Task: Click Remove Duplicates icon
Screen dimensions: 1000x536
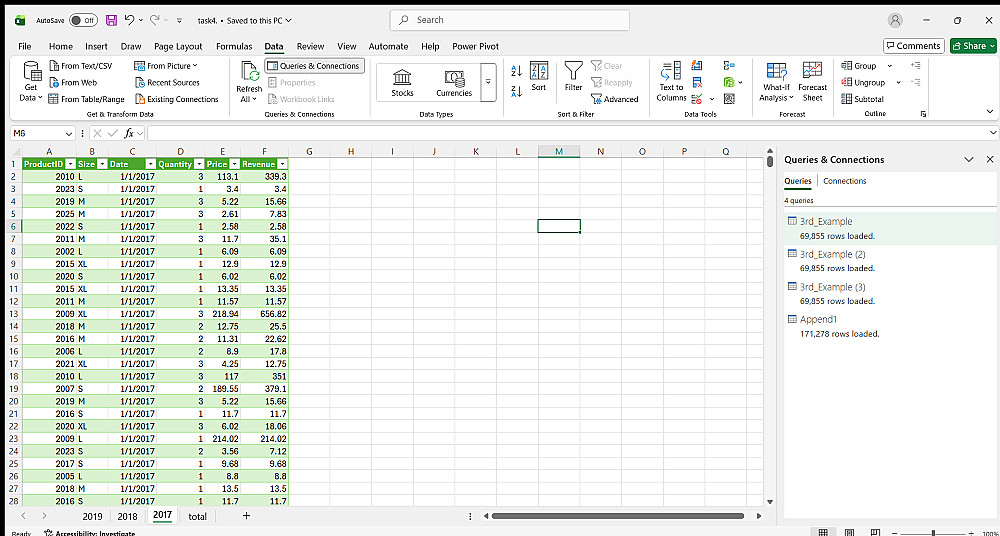Action: 697,82
